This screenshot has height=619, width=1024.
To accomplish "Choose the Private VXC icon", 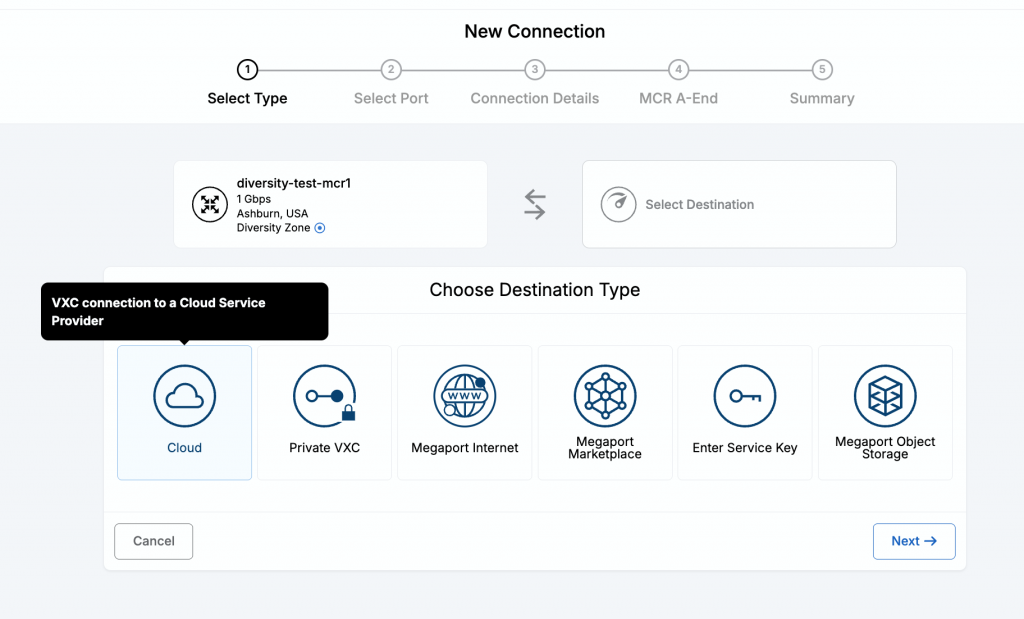I will click(x=325, y=396).
